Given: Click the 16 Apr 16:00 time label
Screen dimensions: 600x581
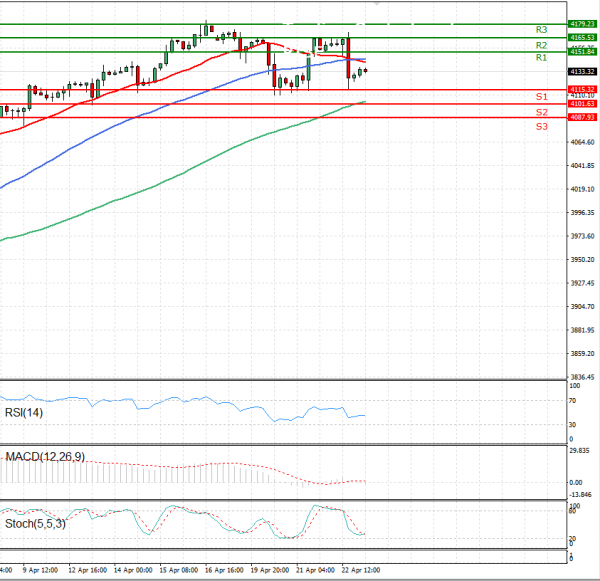Looking at the screenshot, I should pos(224,570).
